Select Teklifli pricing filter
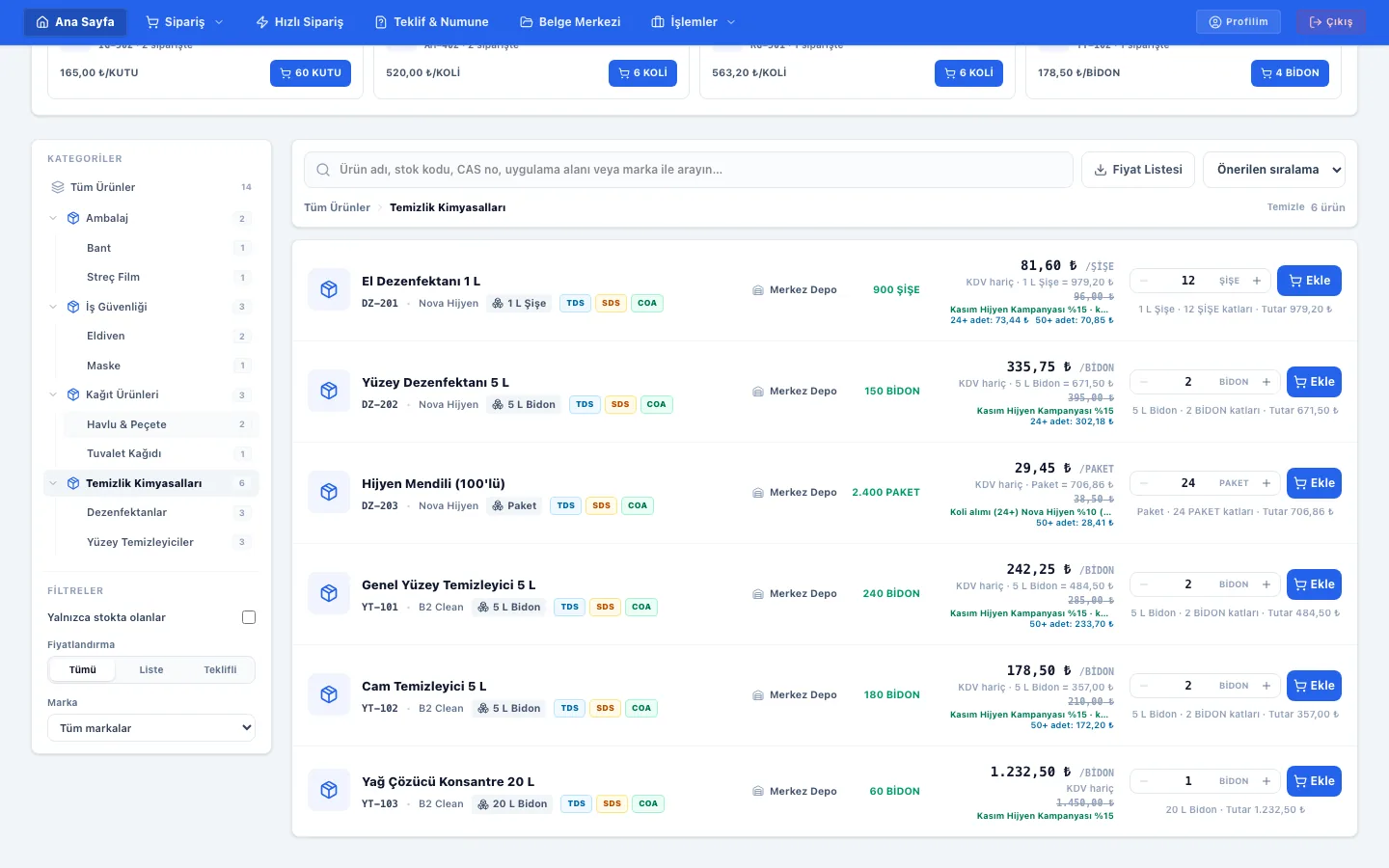The width and height of the screenshot is (1389, 868). [220, 669]
